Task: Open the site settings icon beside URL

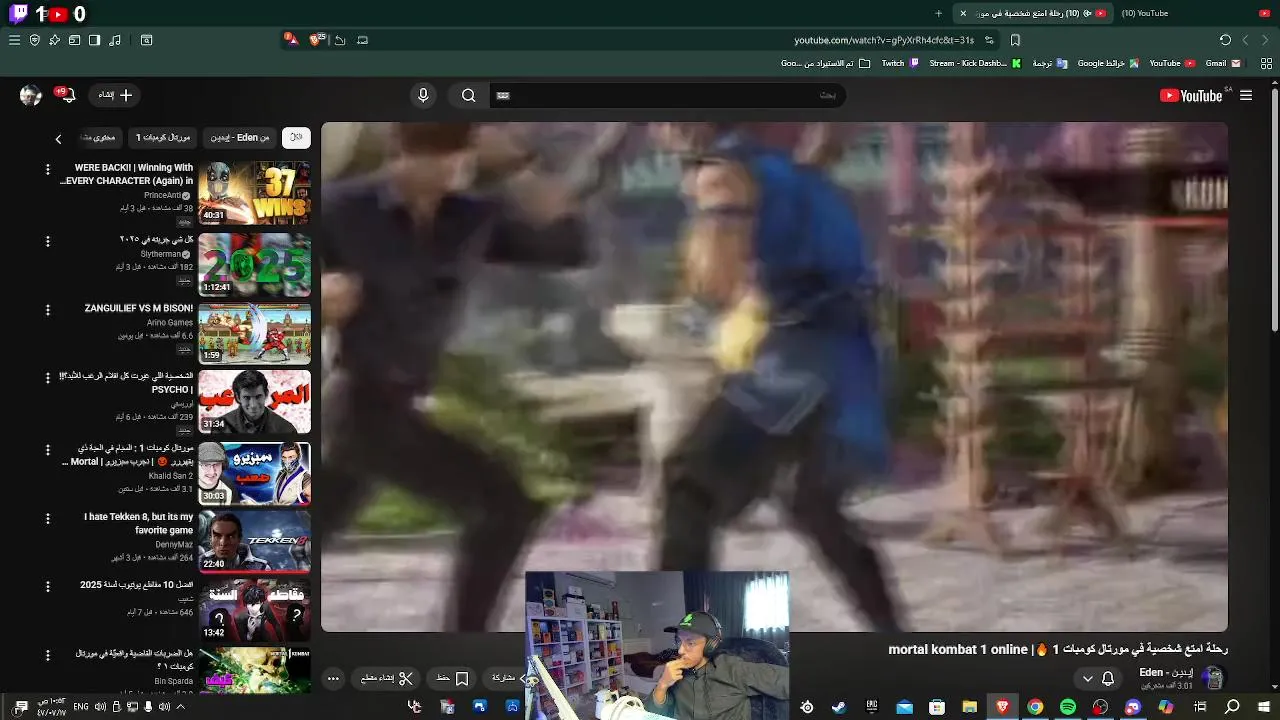Action: 989,40
